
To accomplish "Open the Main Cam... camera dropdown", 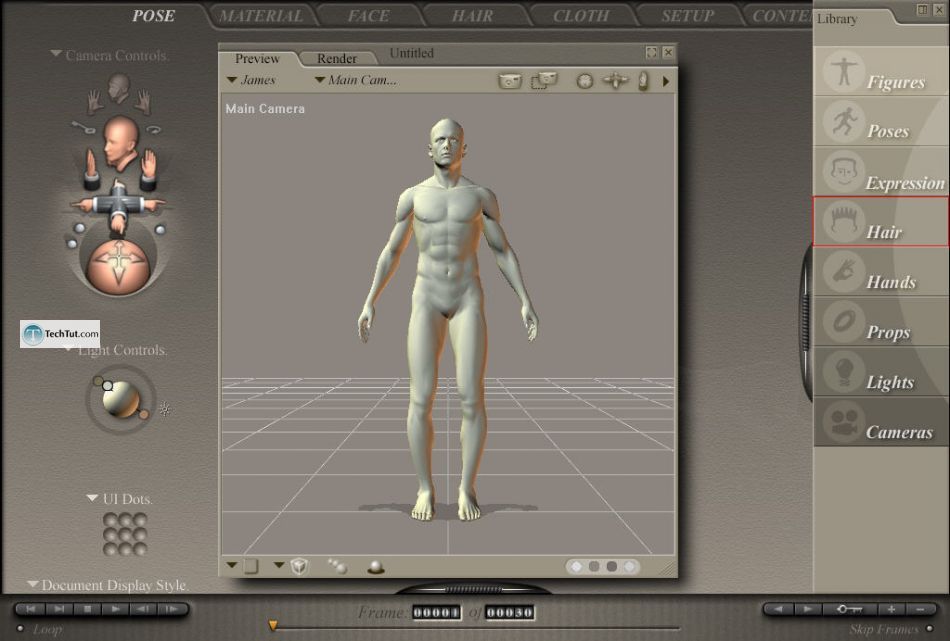I will (356, 80).
